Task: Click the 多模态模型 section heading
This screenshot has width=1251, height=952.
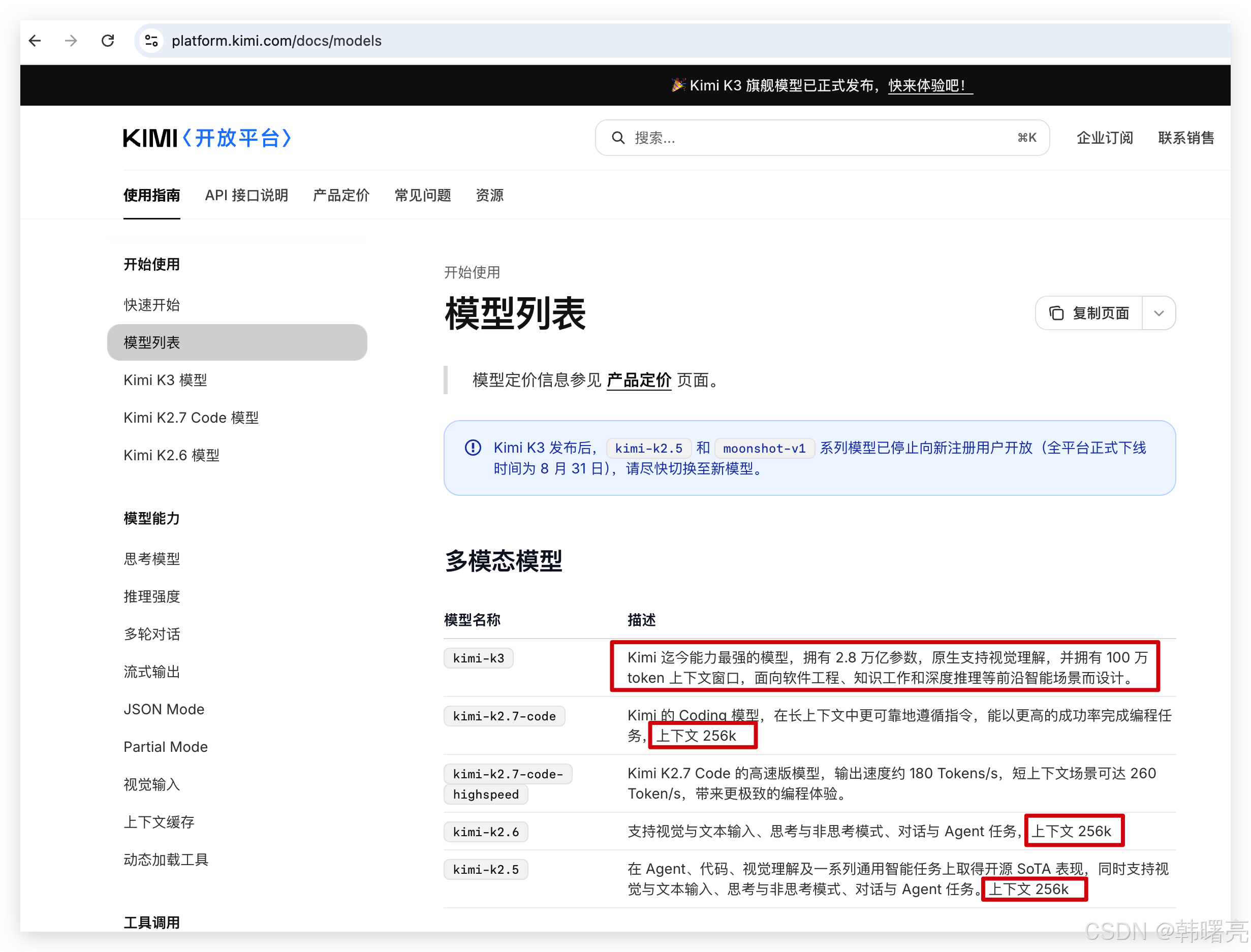Action: pos(504,561)
